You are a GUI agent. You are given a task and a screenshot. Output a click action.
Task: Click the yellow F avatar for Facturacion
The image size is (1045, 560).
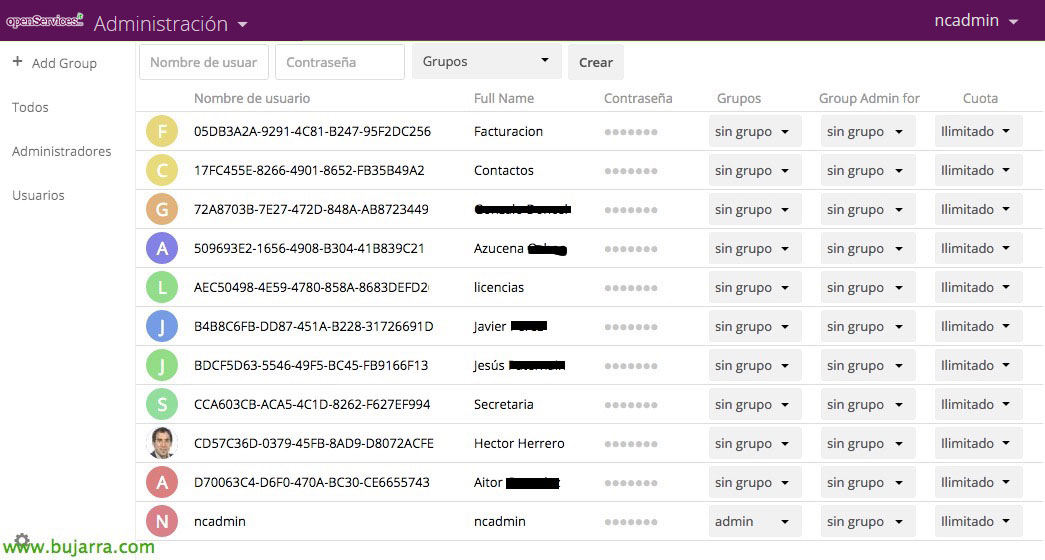click(162, 131)
